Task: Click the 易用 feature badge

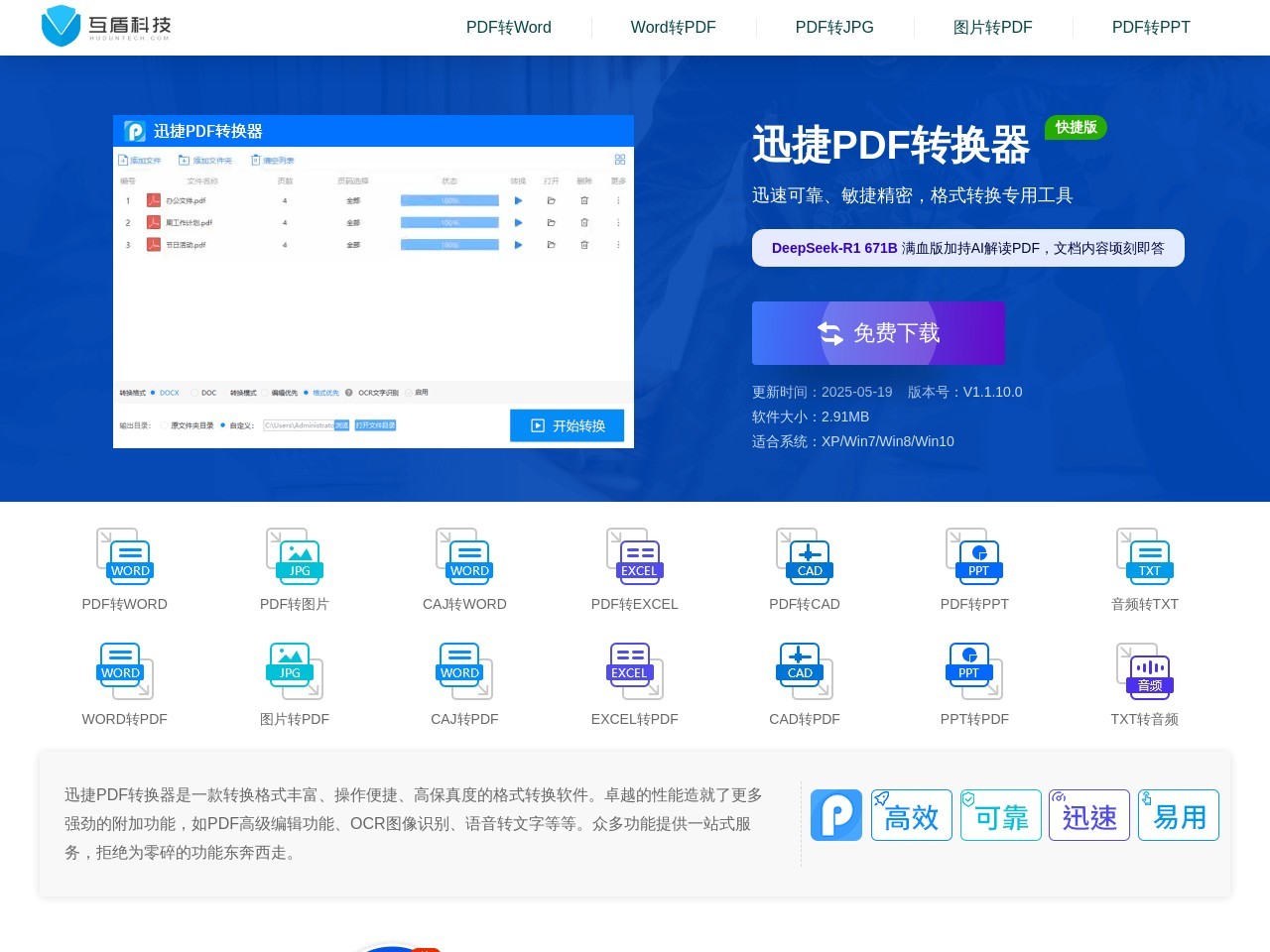Action: [1179, 815]
